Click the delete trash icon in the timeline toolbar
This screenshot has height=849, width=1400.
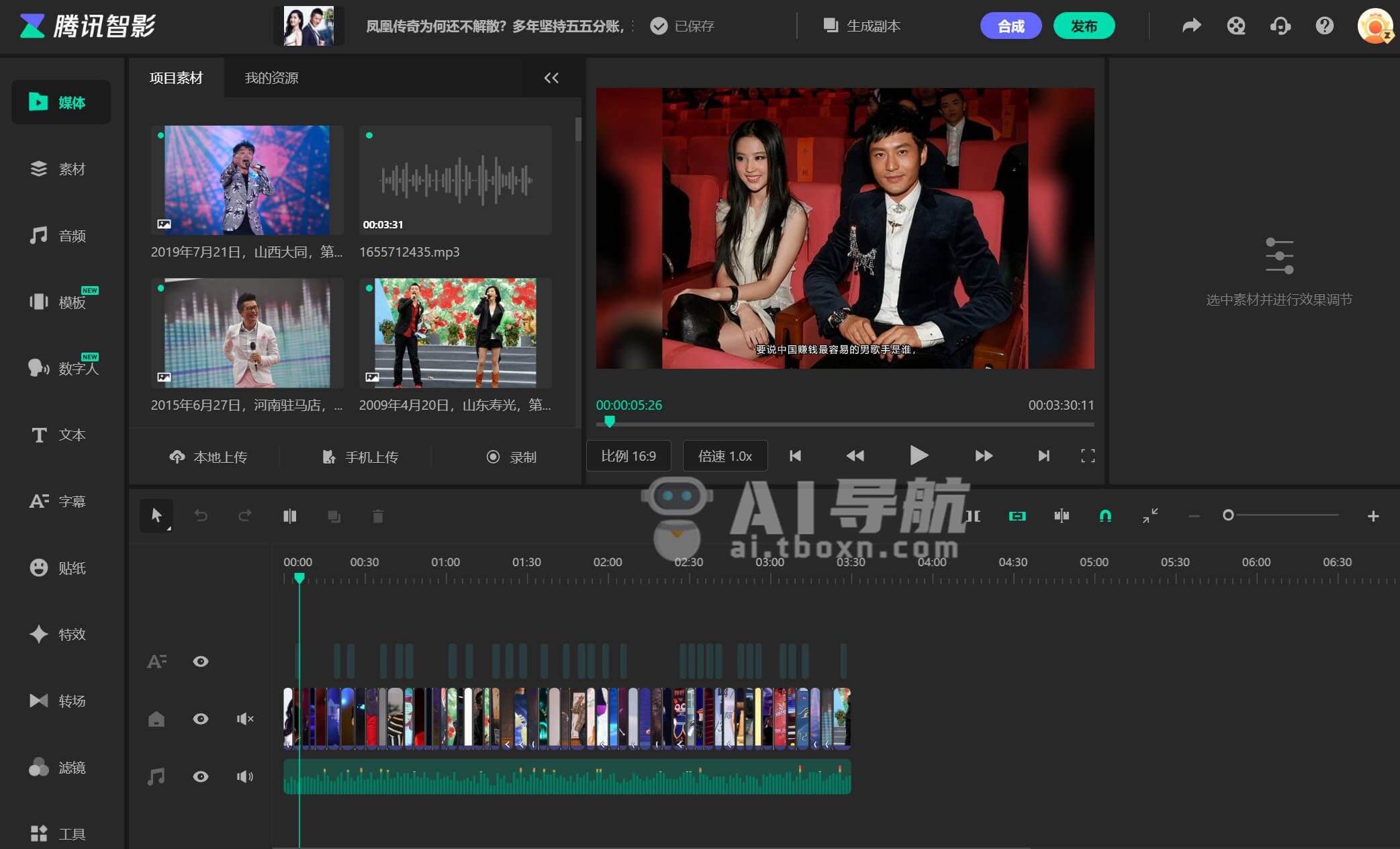point(377,516)
